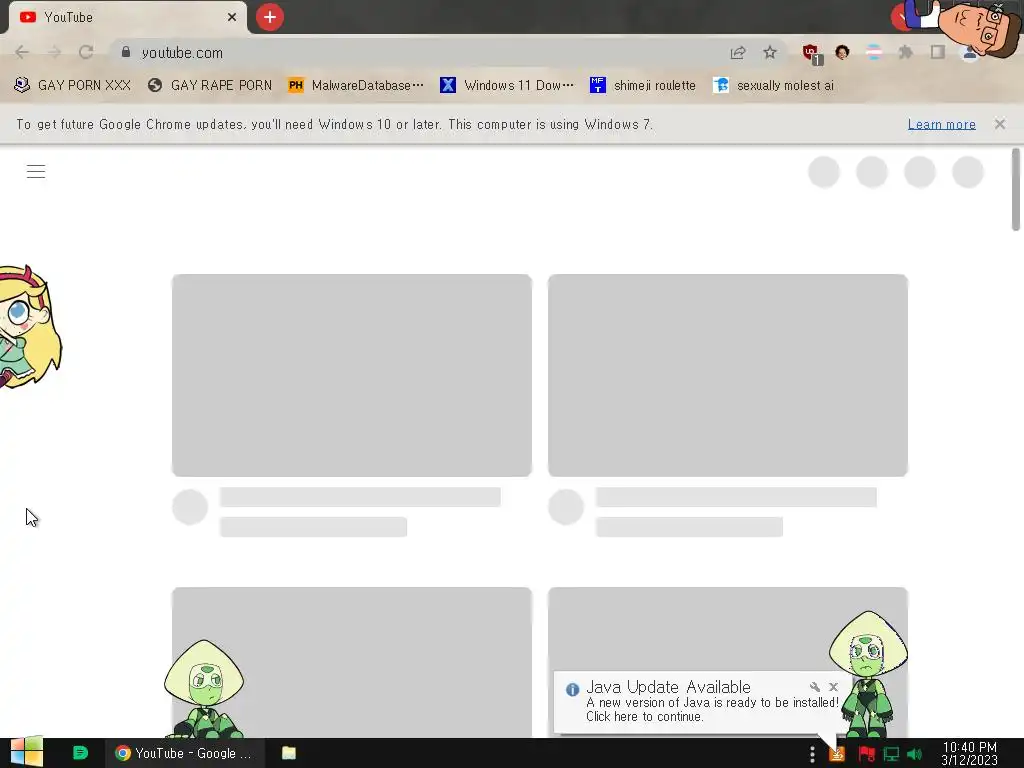1024x768 pixels.
Task: Reload the YouTube page
Action: click(86, 52)
